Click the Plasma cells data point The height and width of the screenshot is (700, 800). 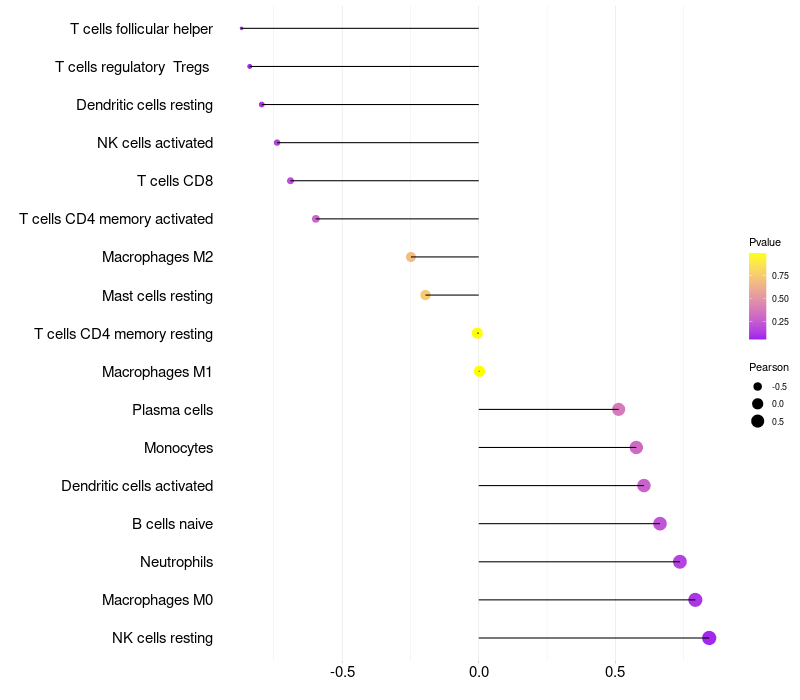[618, 409]
